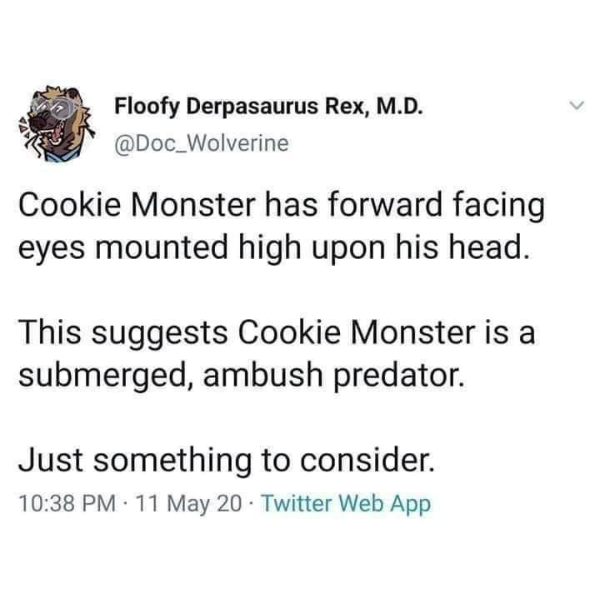Click the word 'Cookie' in first line

click(x=70, y=205)
